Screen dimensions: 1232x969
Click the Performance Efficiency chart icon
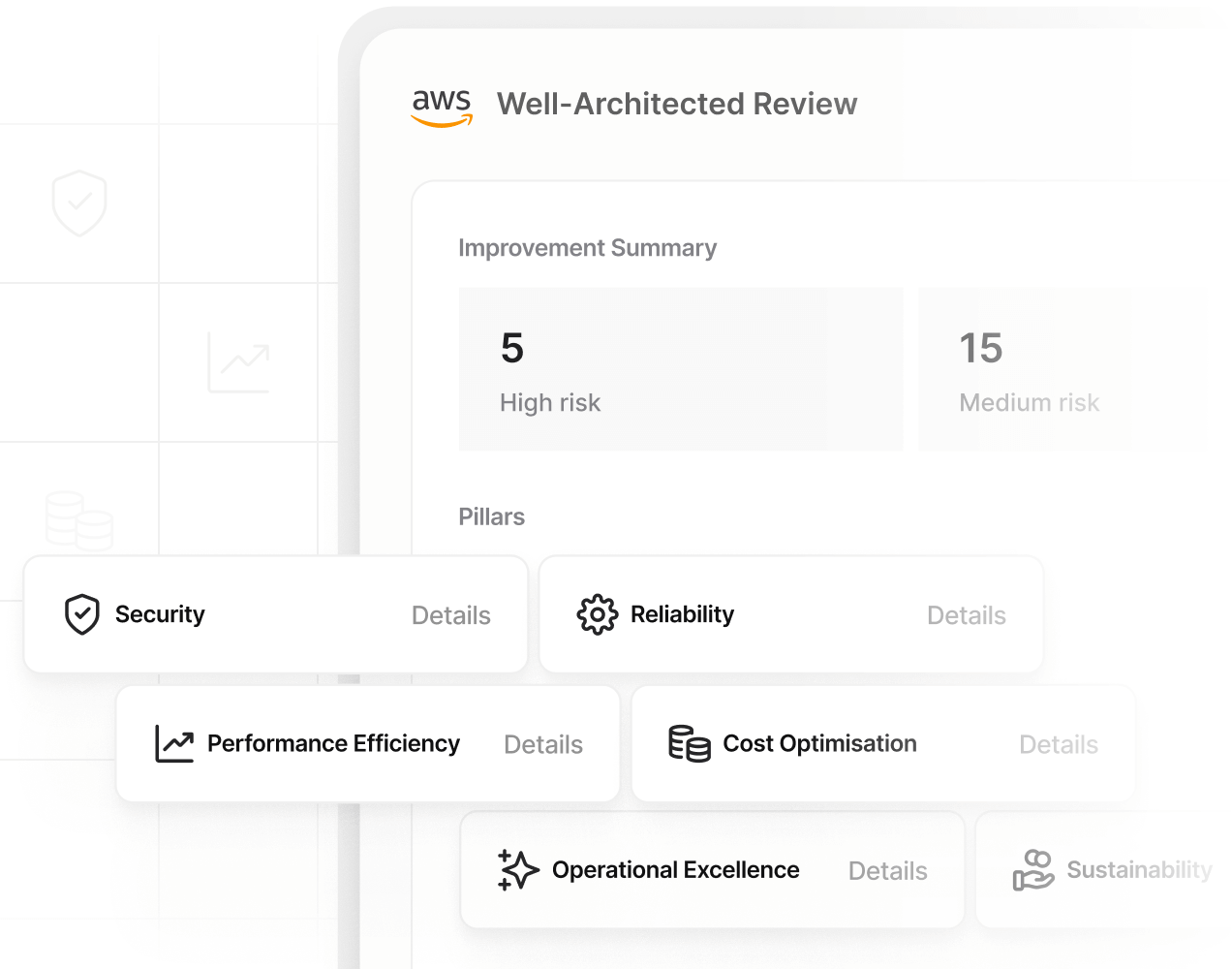[174, 743]
